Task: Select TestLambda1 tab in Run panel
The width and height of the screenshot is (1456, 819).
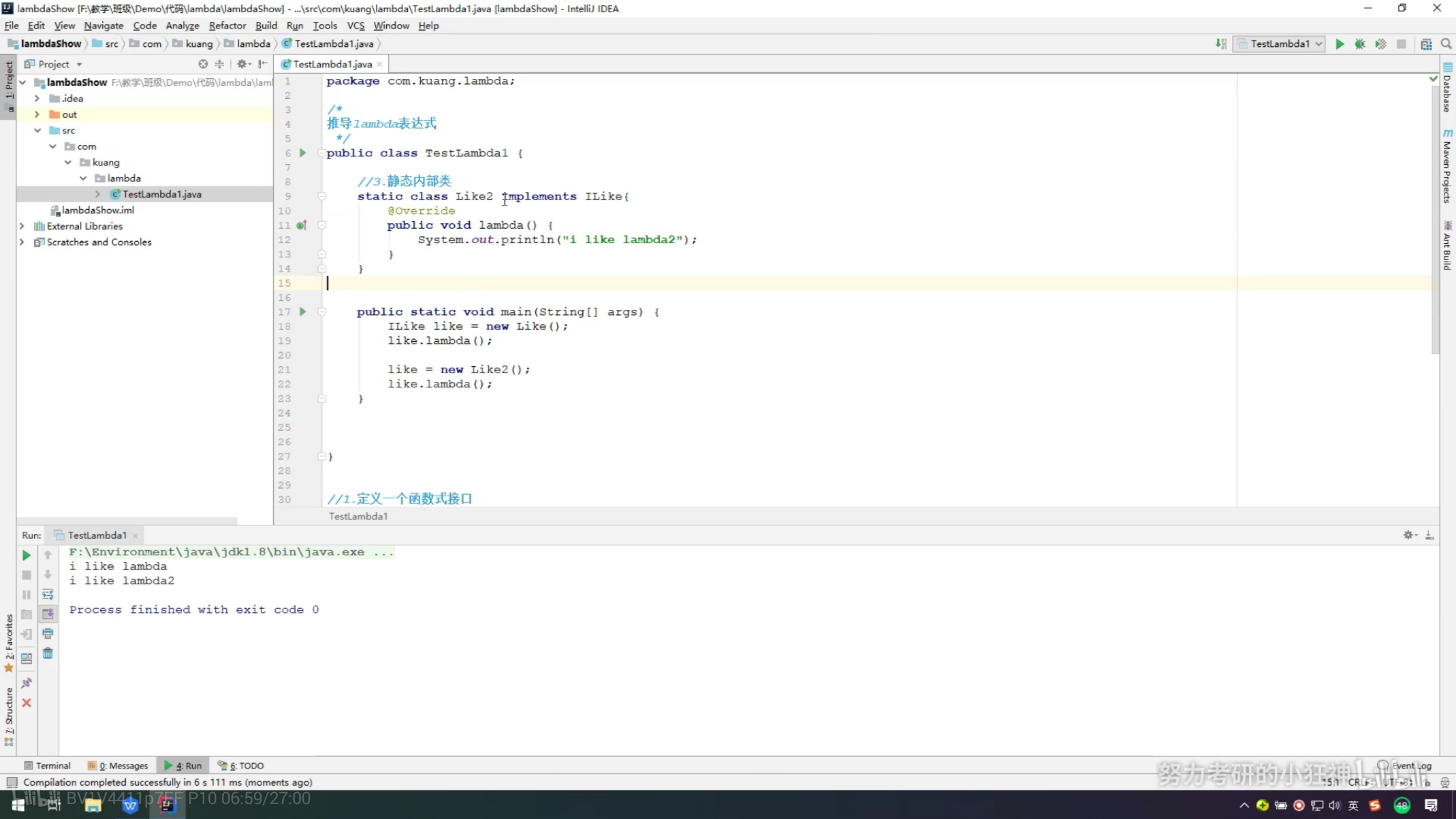Action: 97,535
